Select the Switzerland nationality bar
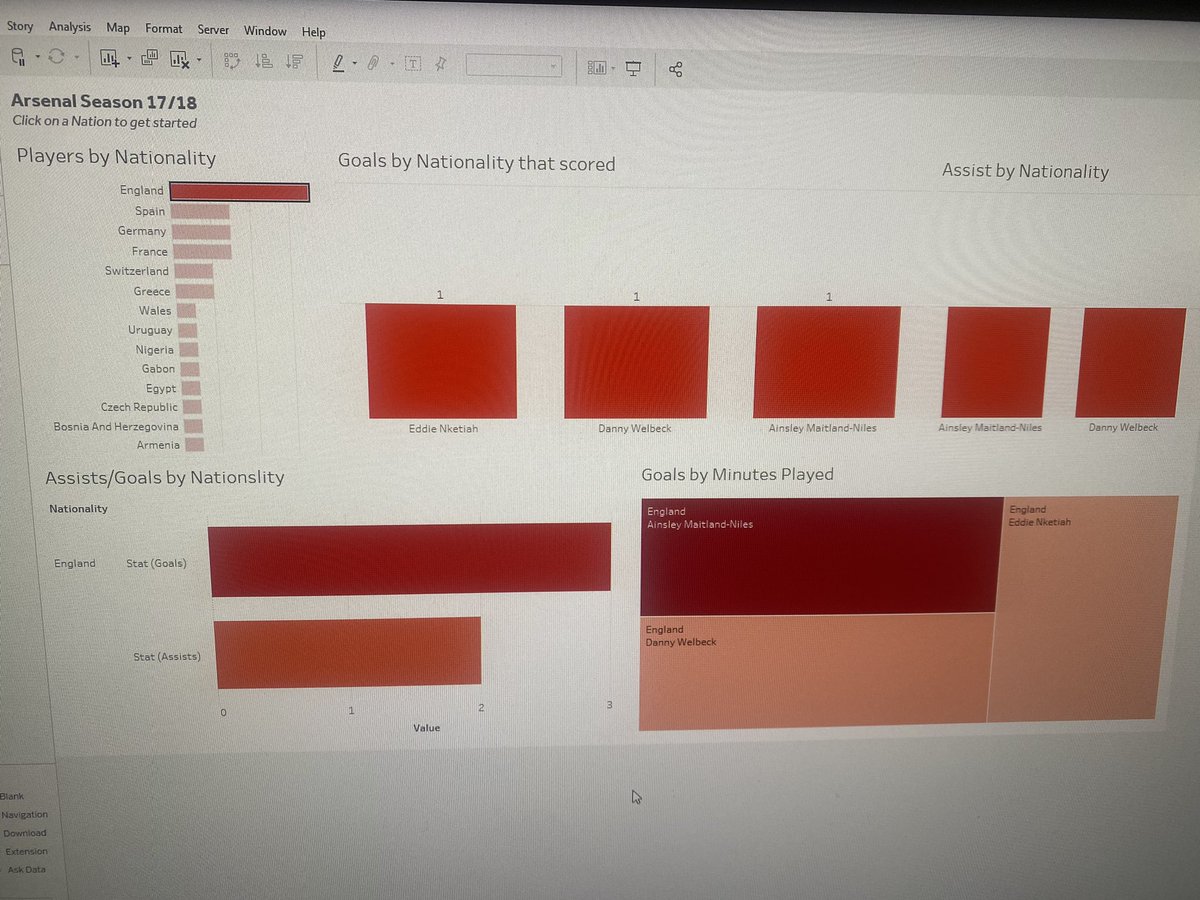The image size is (1200, 900). click(193, 271)
